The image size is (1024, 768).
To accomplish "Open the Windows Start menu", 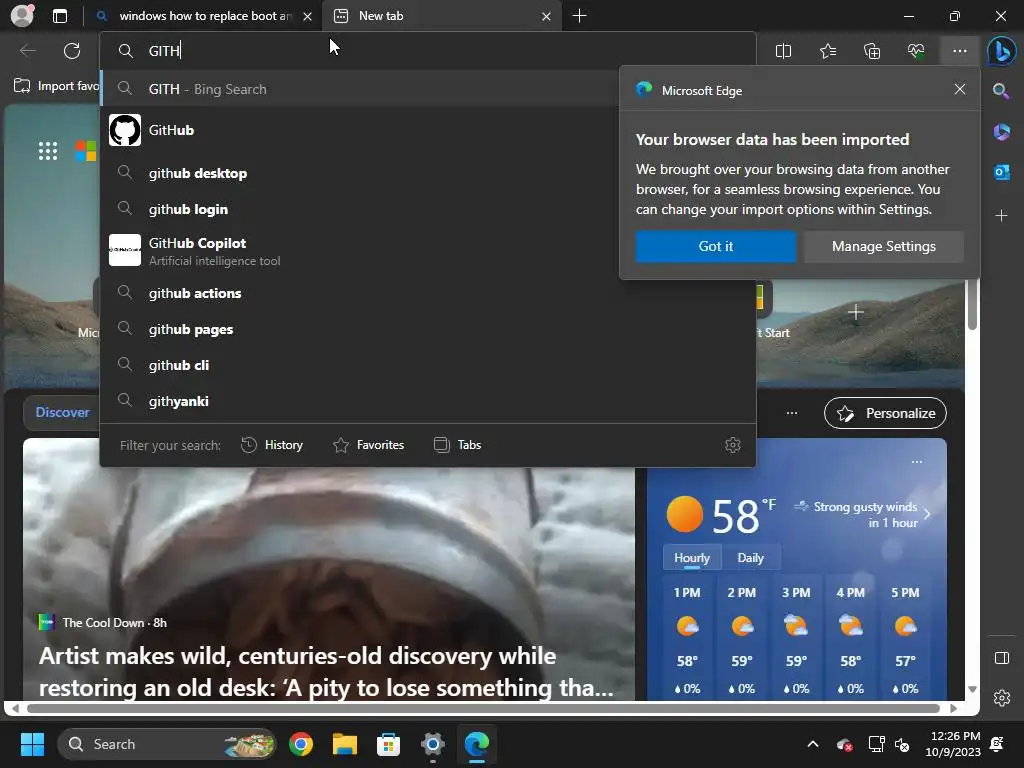I will click(x=32, y=744).
